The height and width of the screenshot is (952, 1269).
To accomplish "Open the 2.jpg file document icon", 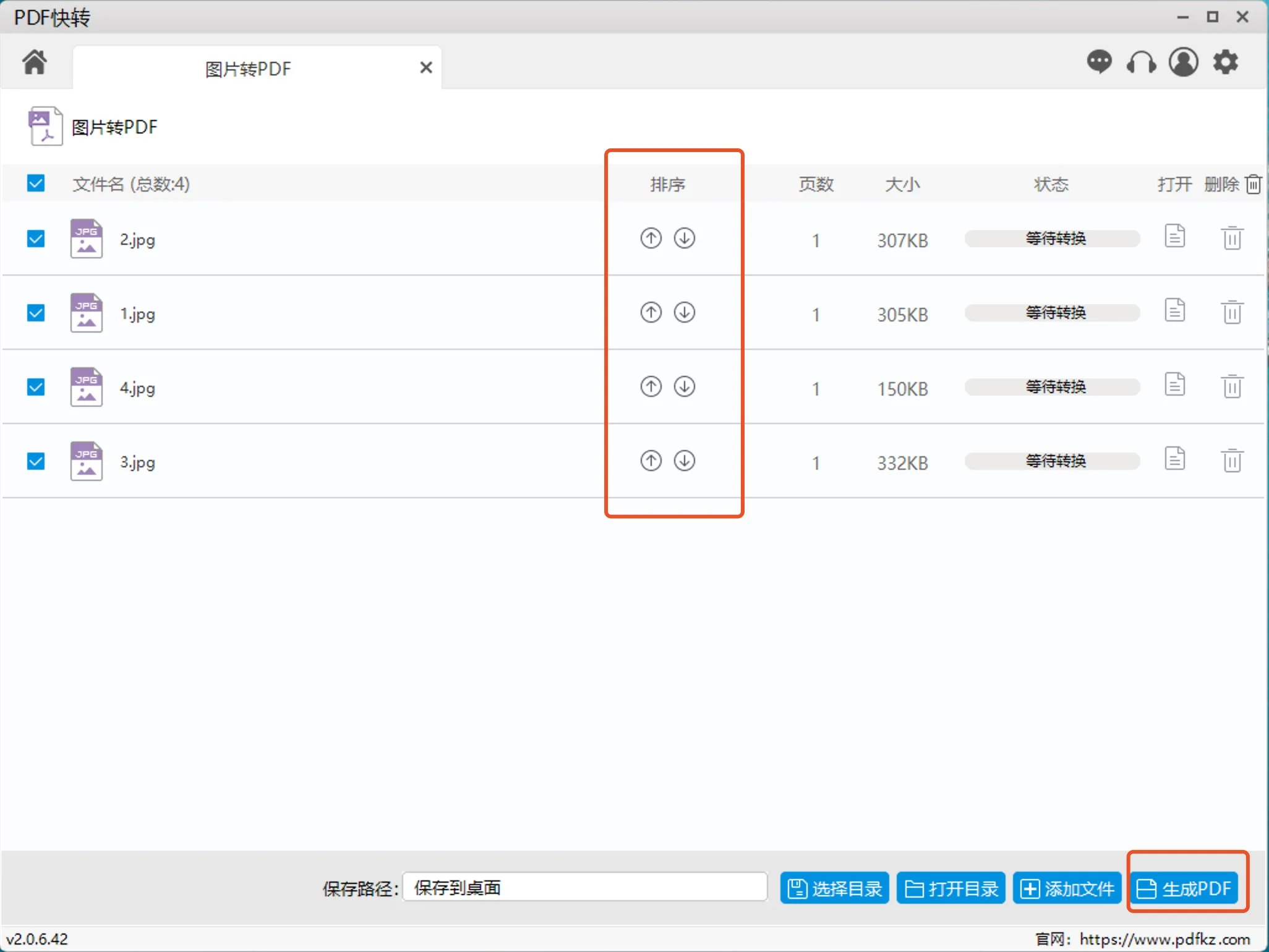I will coord(1174,236).
